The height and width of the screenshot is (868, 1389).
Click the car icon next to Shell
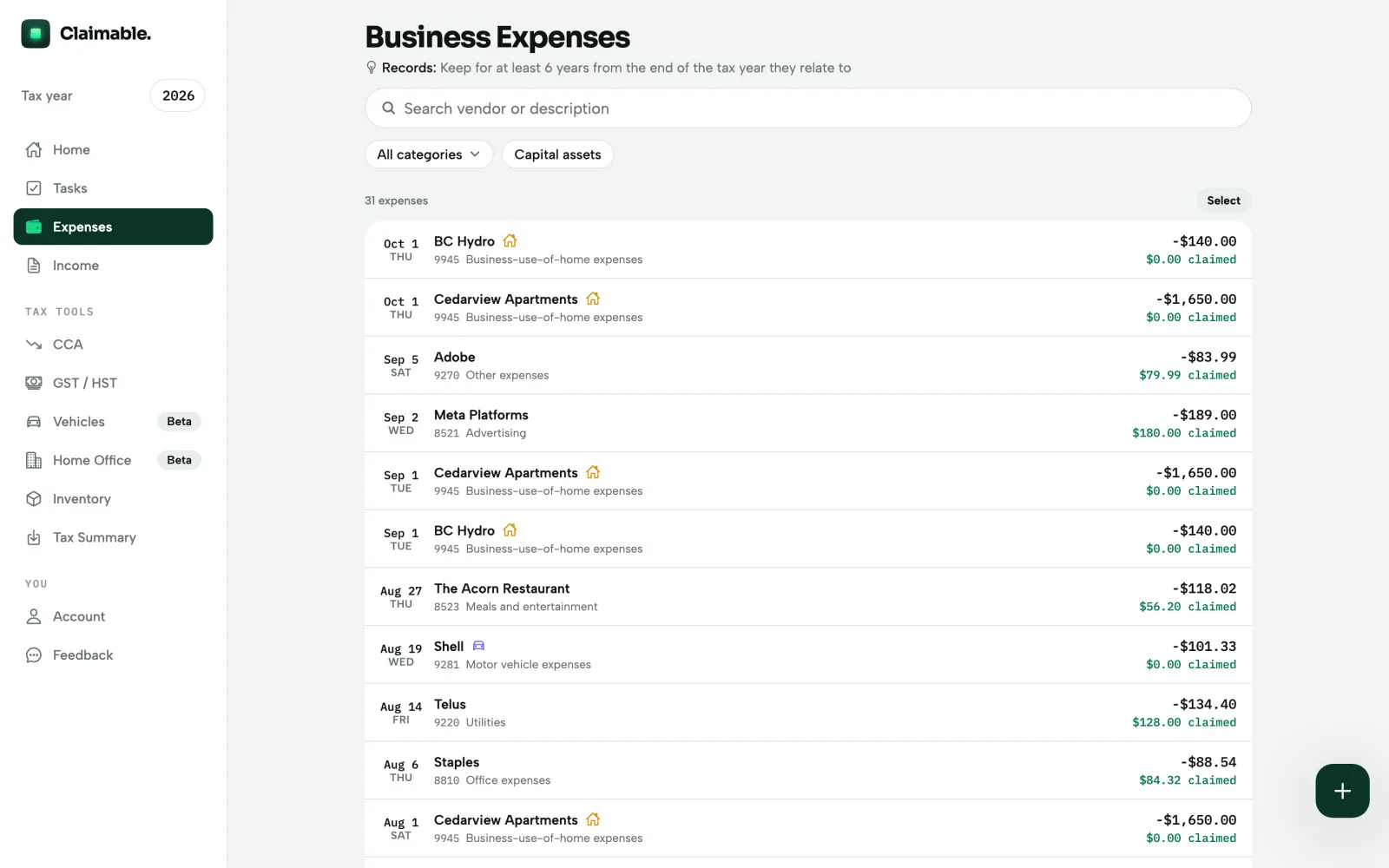(x=478, y=646)
